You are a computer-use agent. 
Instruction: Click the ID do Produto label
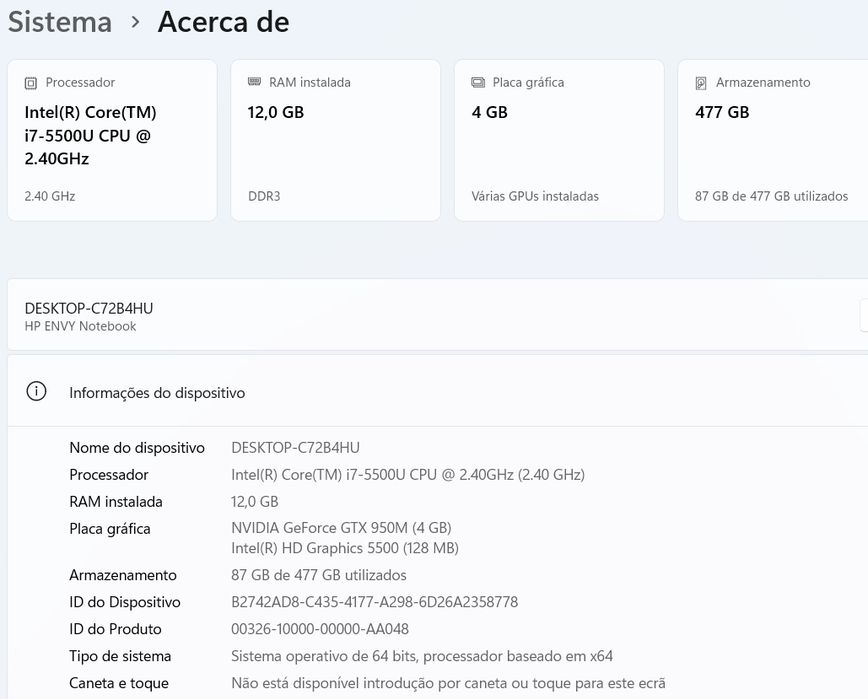115,629
